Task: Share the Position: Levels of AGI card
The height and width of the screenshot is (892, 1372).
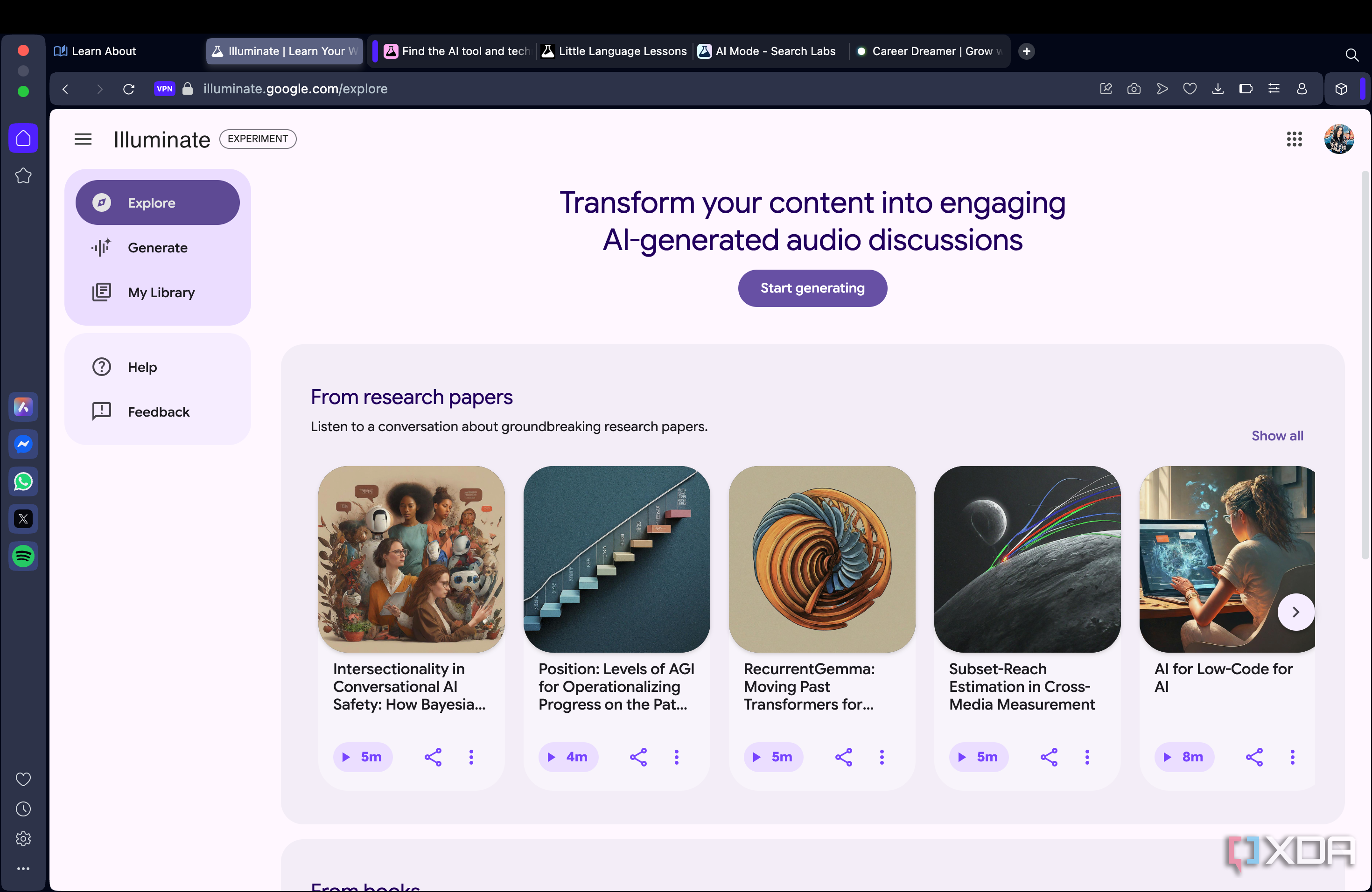Action: click(638, 757)
